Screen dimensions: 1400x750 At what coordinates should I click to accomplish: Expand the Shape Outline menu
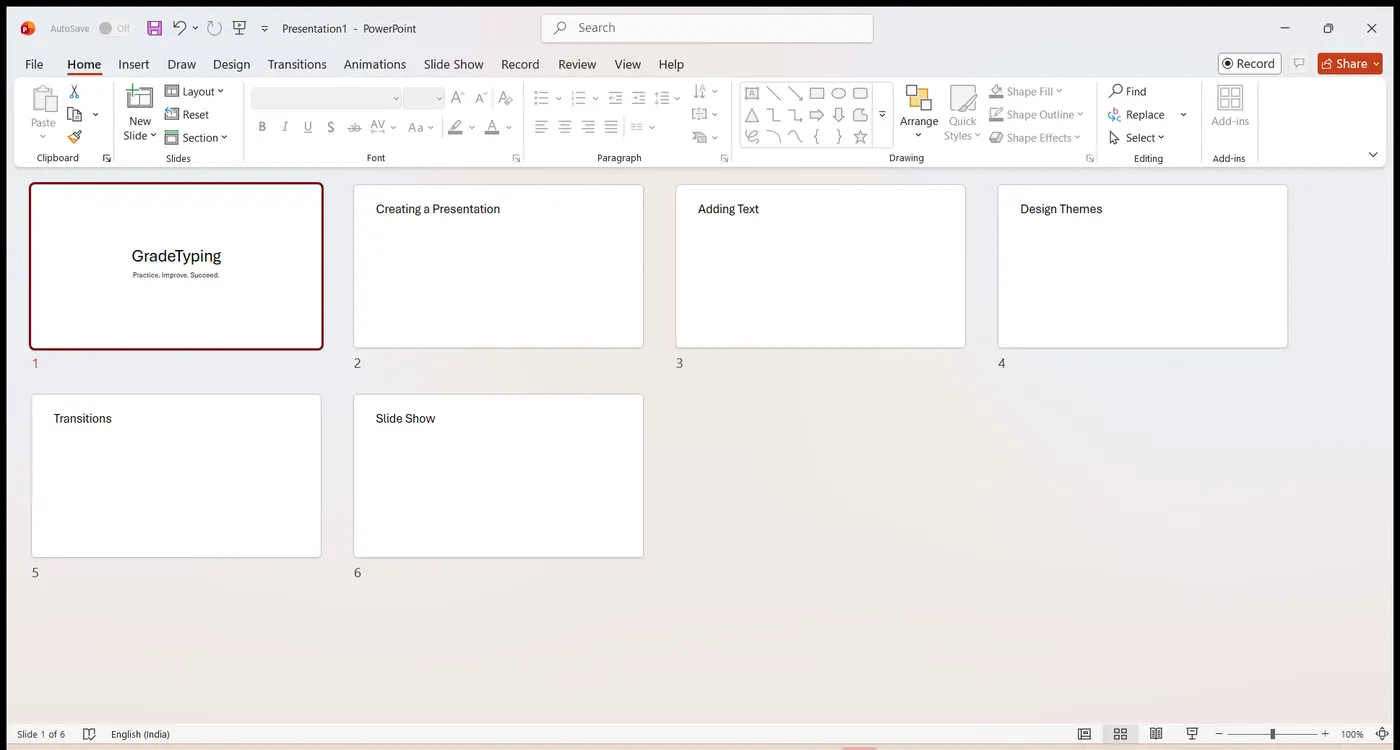pyautogui.click(x=1037, y=115)
